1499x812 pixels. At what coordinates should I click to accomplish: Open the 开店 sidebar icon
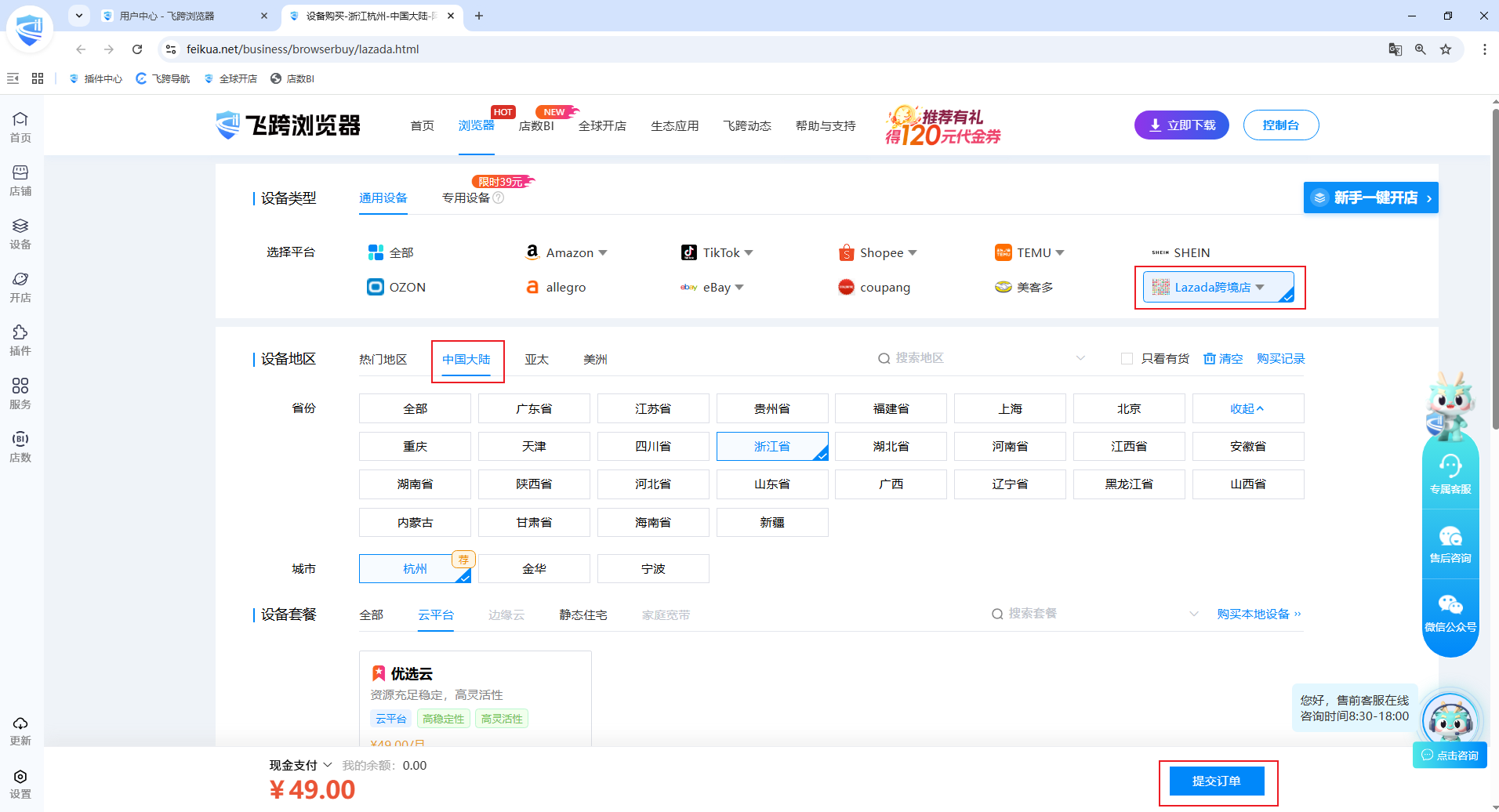20,286
